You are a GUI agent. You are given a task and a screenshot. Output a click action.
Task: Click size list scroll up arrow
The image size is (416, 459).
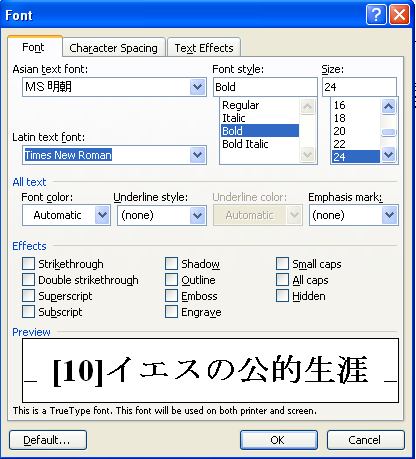point(389,107)
